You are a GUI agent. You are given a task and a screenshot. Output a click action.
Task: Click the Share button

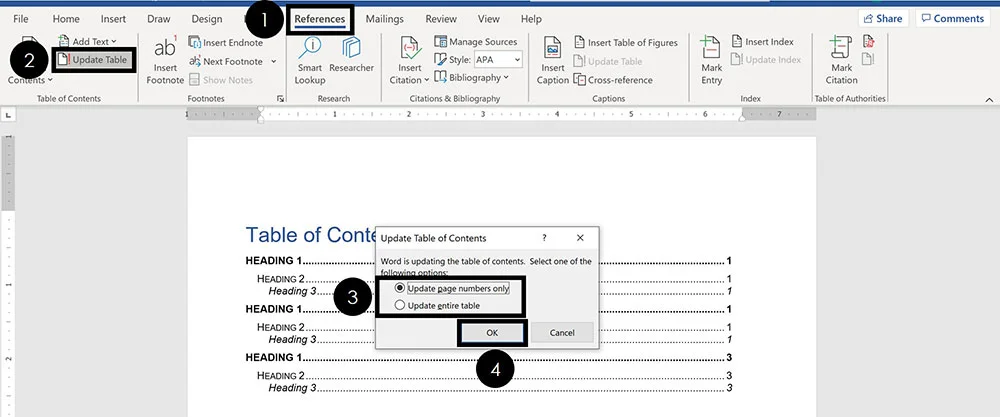(x=883, y=18)
